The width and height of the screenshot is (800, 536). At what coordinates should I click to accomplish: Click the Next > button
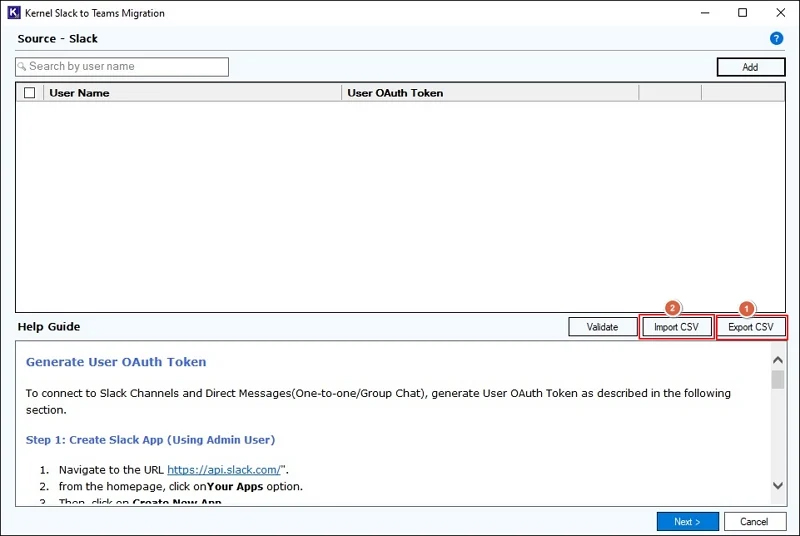[x=687, y=521]
